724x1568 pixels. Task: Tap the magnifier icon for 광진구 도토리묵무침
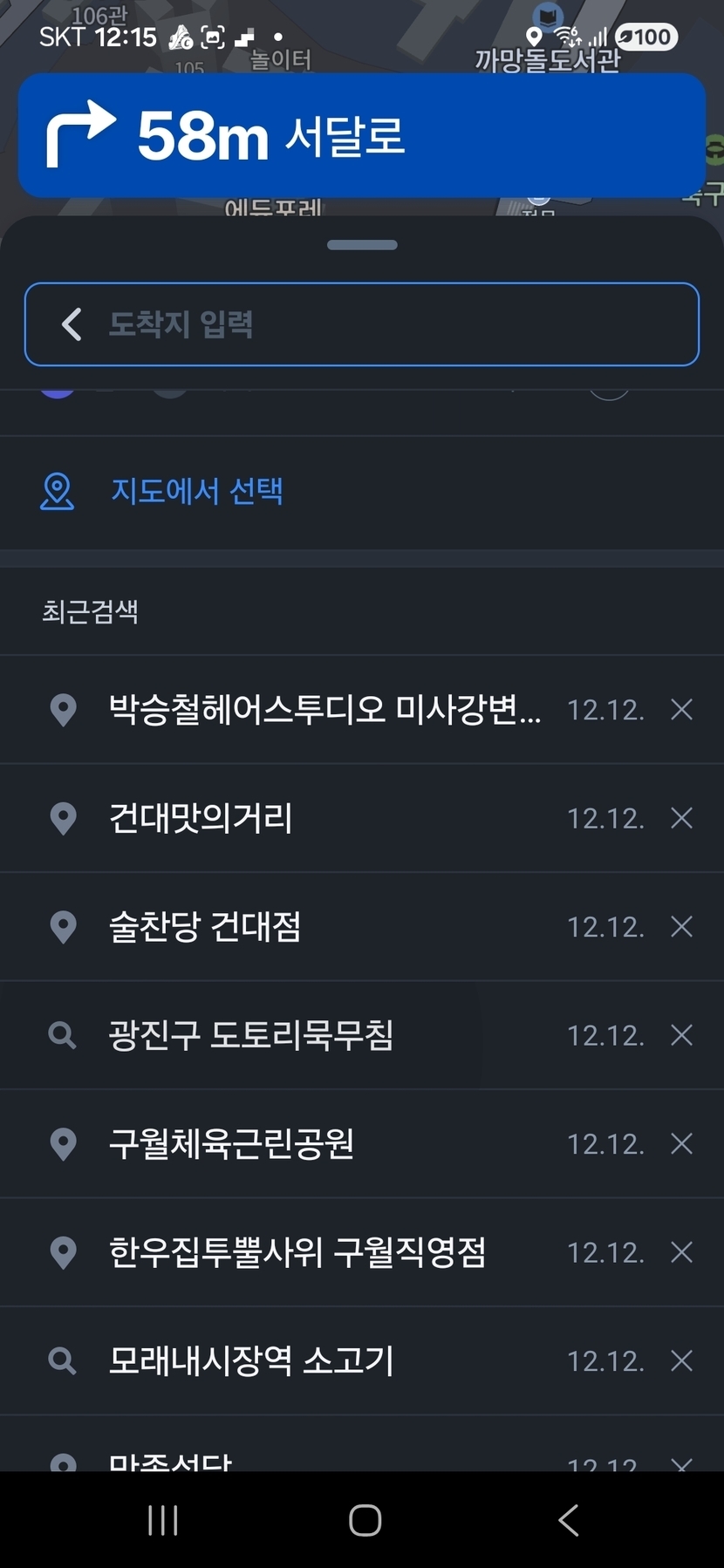tap(63, 1035)
